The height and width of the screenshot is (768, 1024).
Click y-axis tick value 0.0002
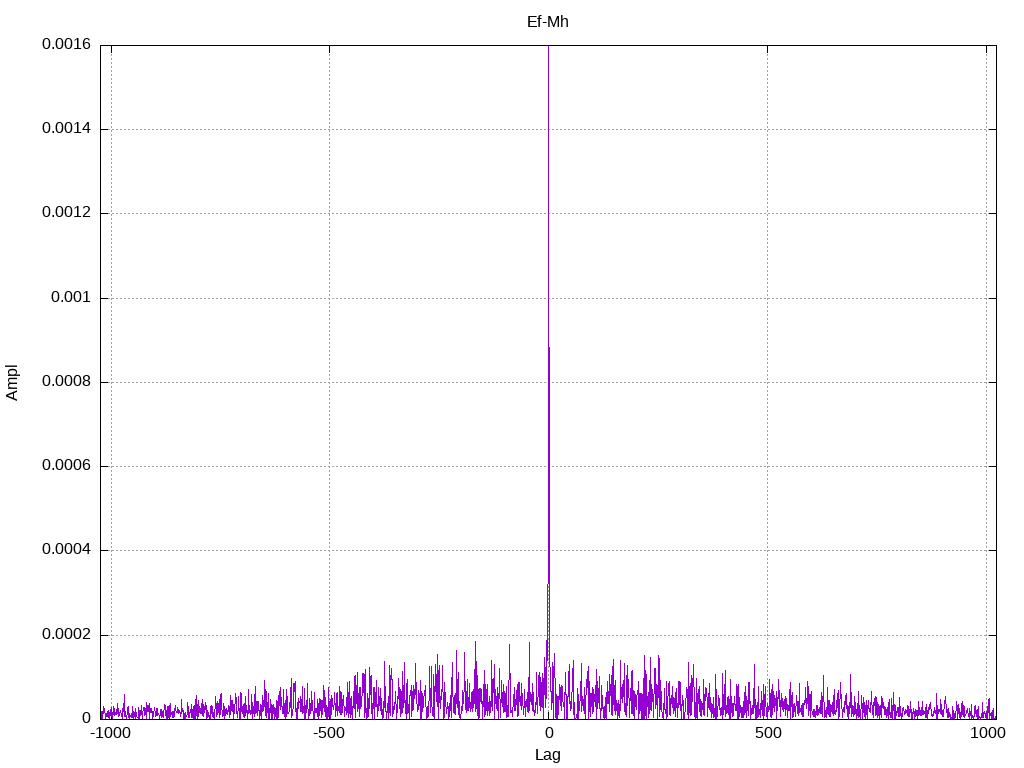click(67, 634)
